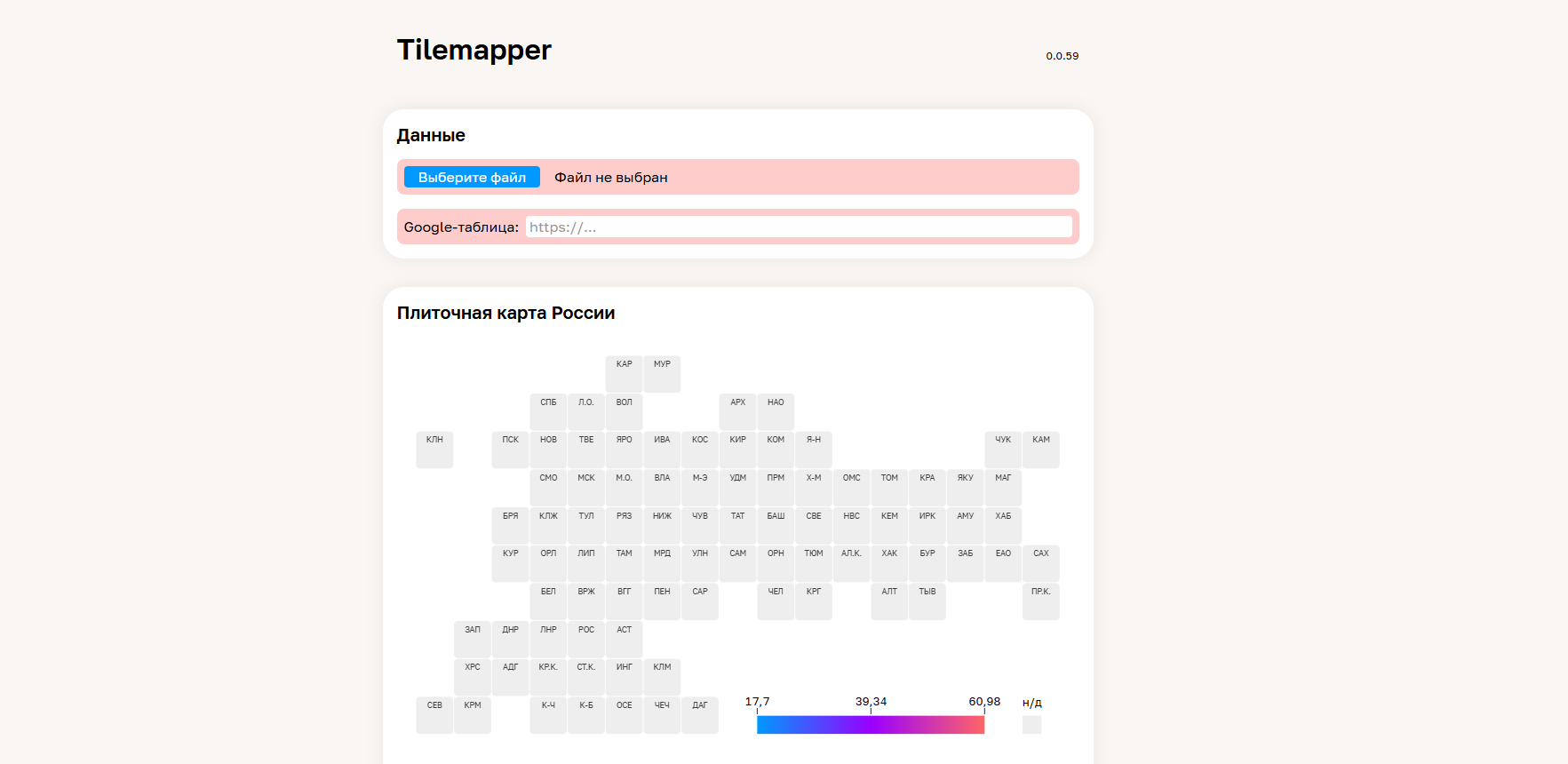Click the КАР region tile

625,374
